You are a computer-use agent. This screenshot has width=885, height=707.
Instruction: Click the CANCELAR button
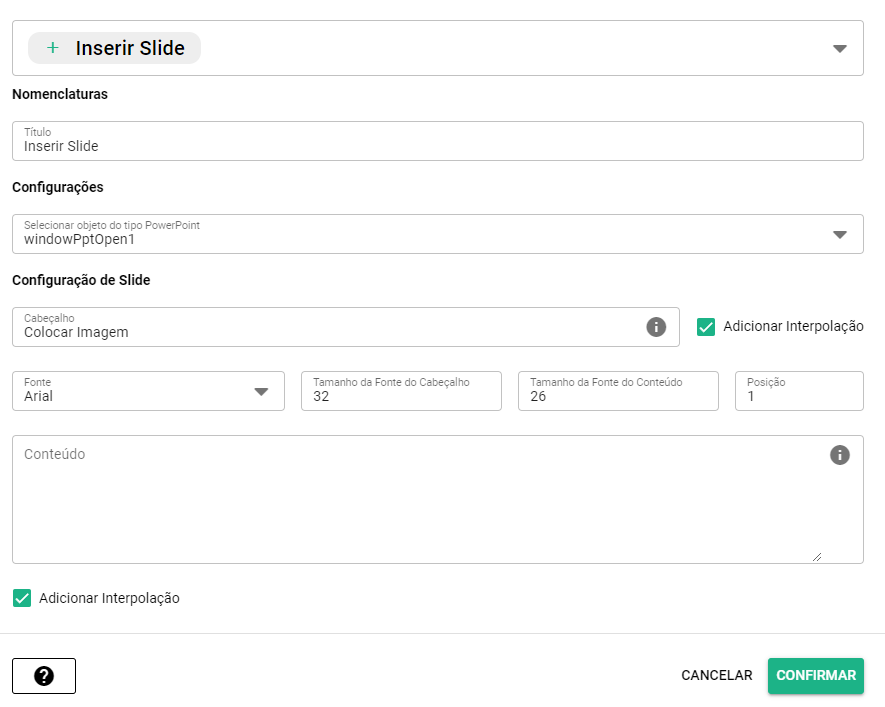(x=716, y=676)
